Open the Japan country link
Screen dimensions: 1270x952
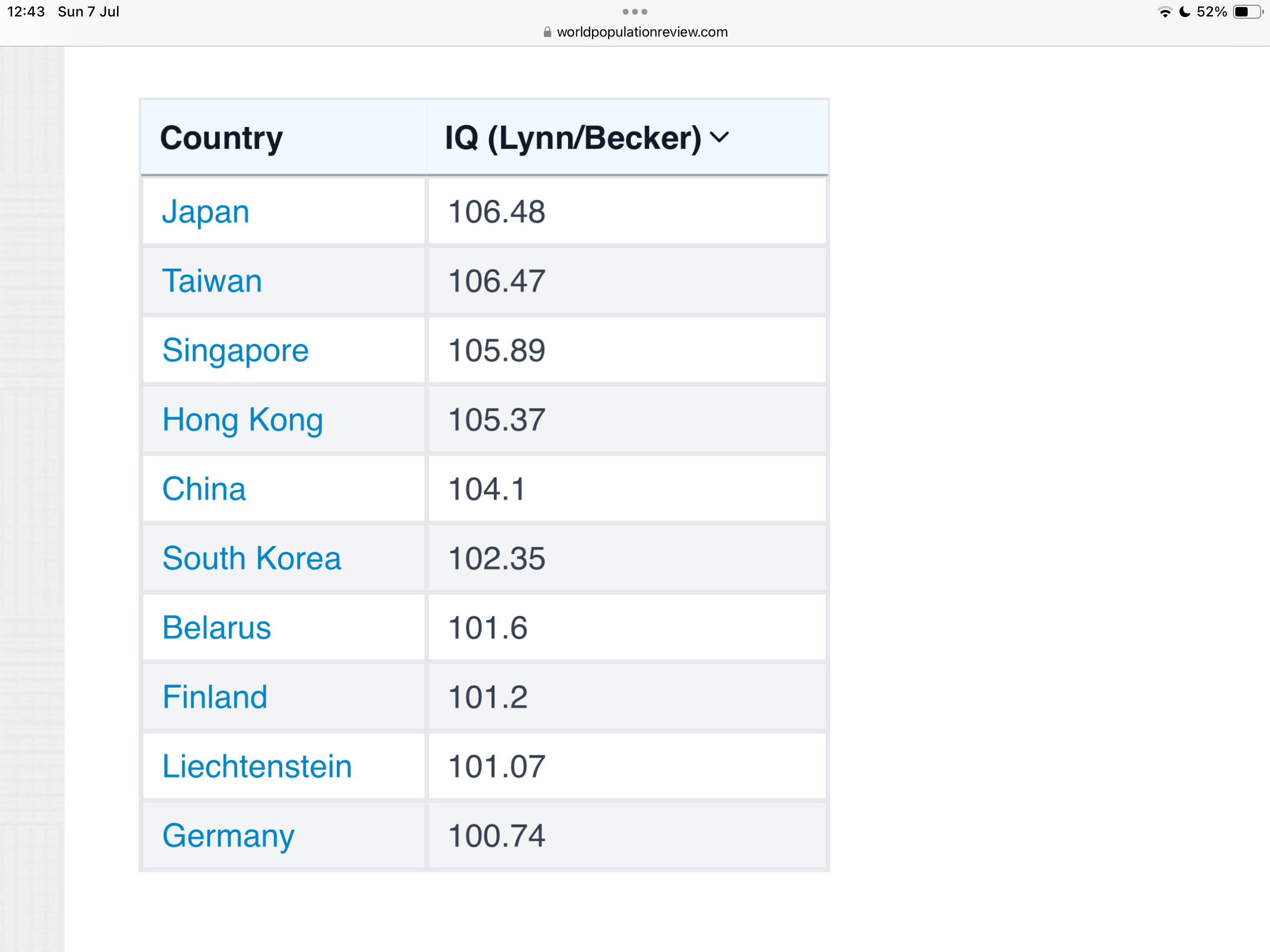[206, 212]
